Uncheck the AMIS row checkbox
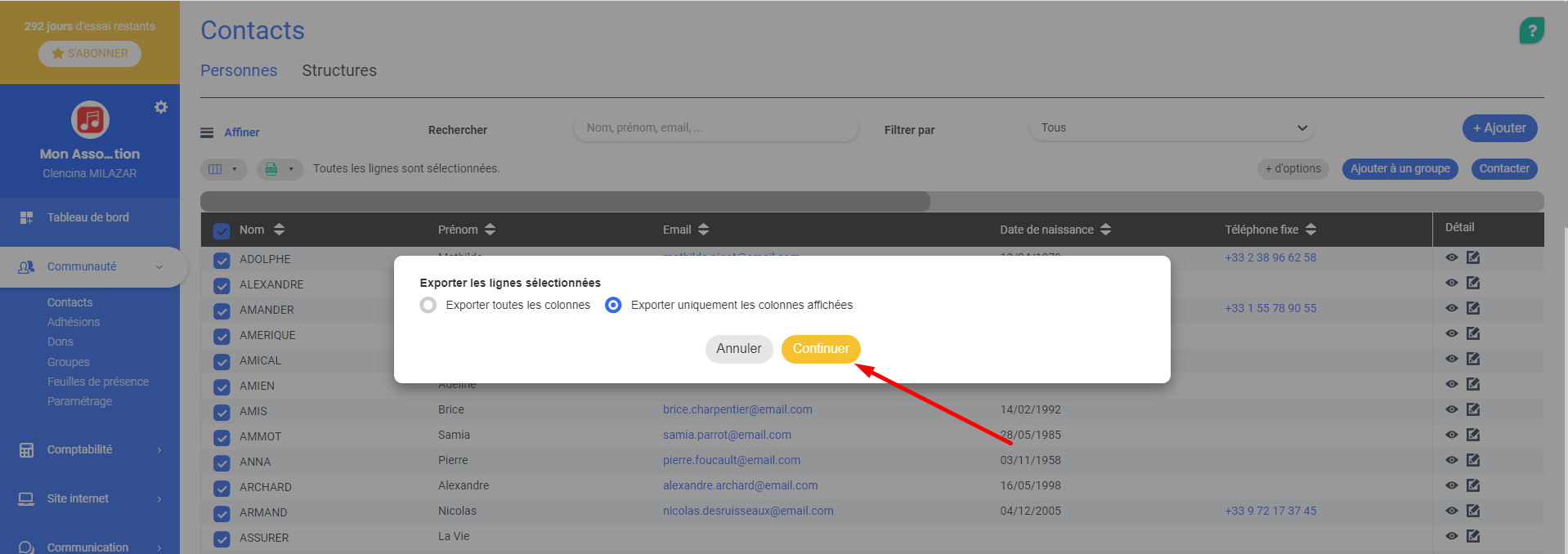The height and width of the screenshot is (554, 1568). 222,413
